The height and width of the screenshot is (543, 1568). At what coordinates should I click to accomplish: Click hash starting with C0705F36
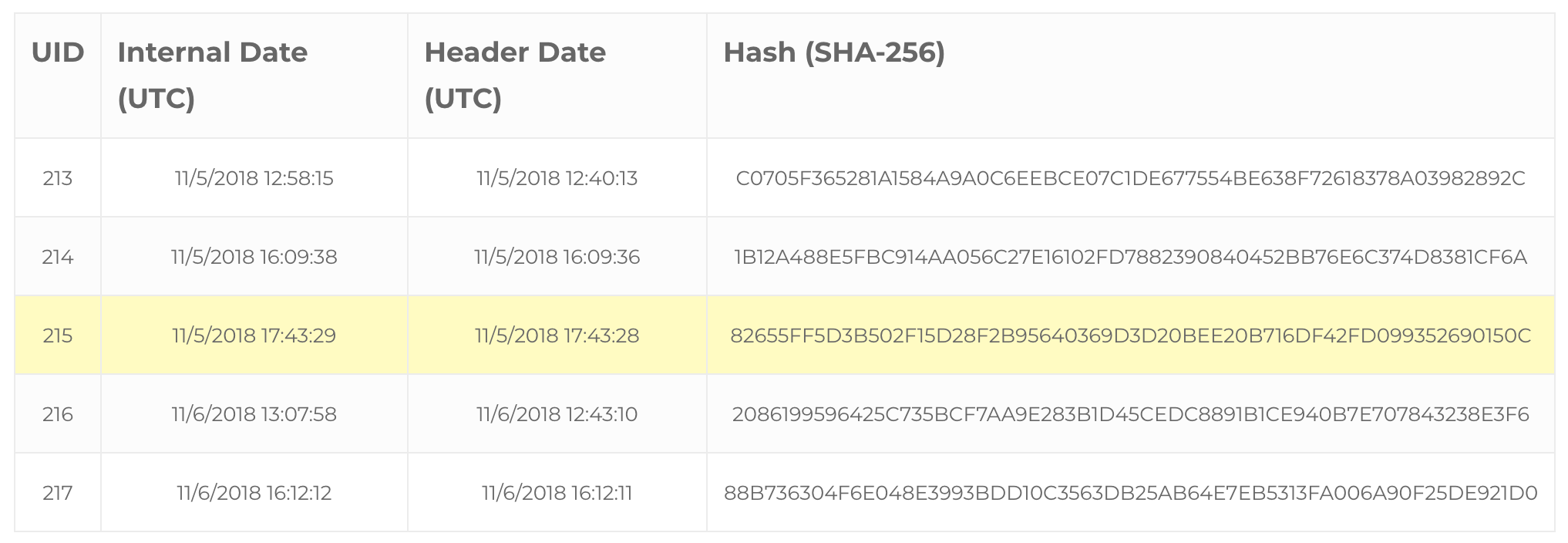[1131, 179]
